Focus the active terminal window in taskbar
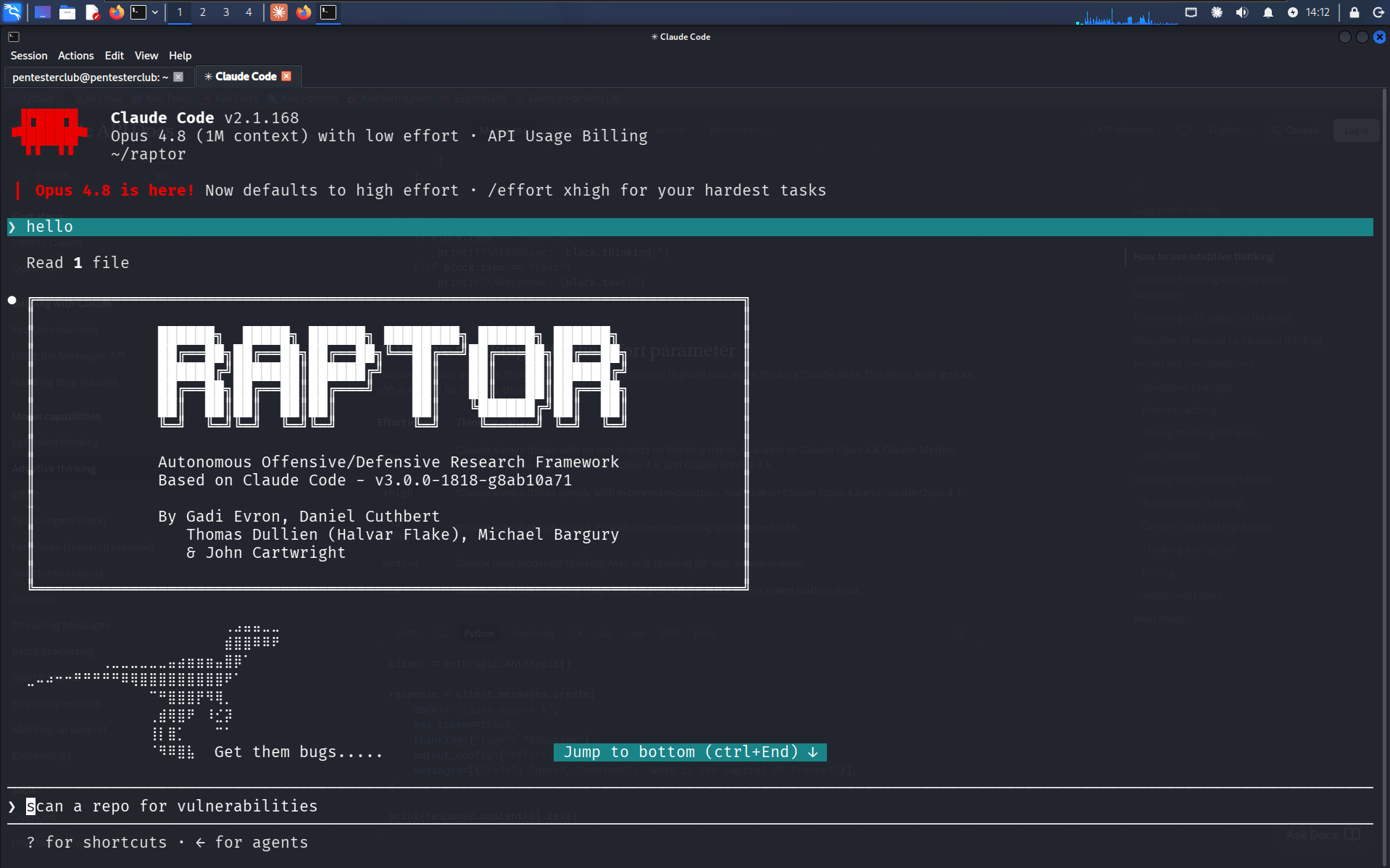The image size is (1390, 868). click(x=328, y=12)
